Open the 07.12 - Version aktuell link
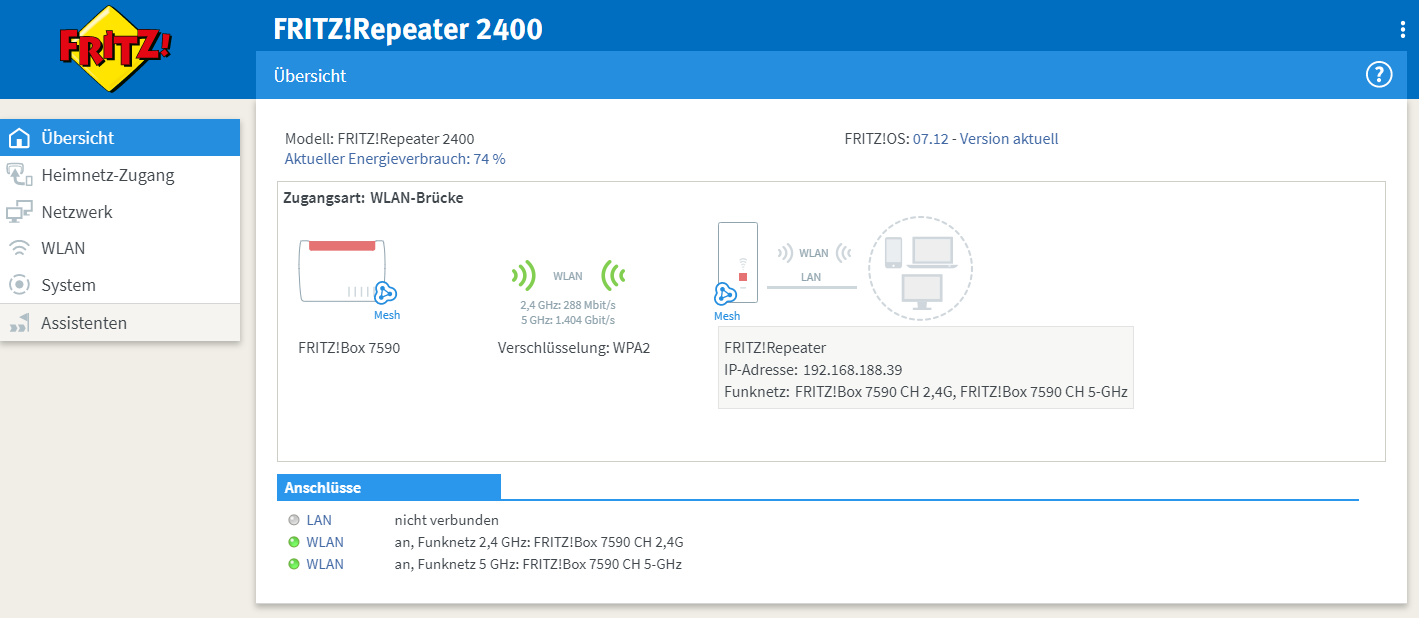The width and height of the screenshot is (1419, 618). click(x=985, y=139)
